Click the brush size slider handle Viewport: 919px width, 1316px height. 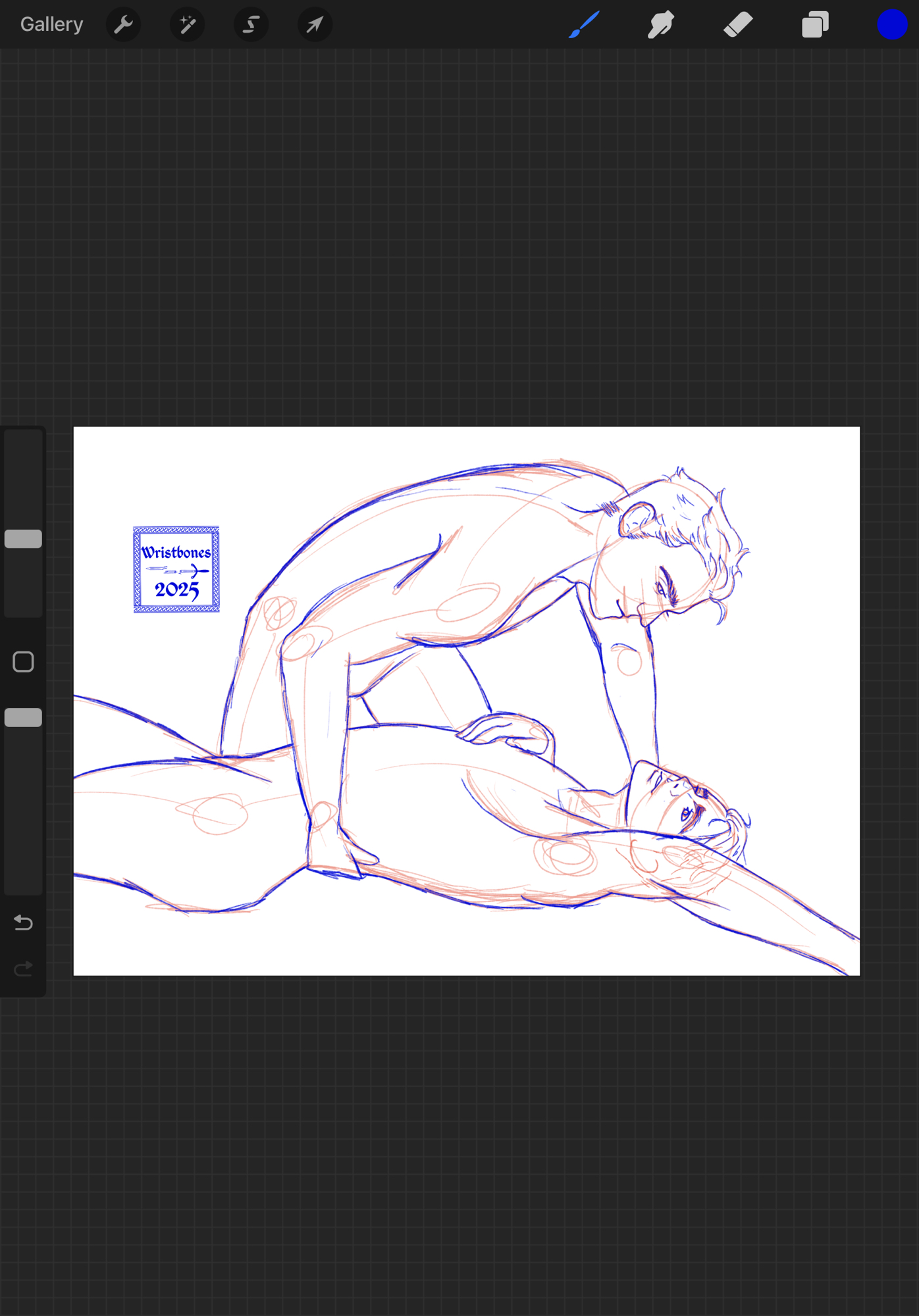click(x=23, y=539)
